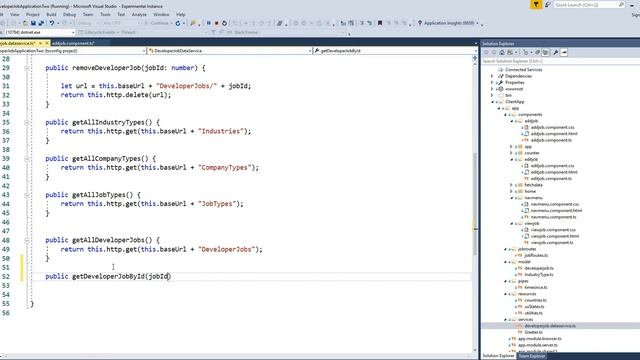Image resolution: width=640 pixels, height=360 pixels.
Task: Collapse getAllIndustryTypes code block
Action: pyautogui.click(x=27, y=122)
